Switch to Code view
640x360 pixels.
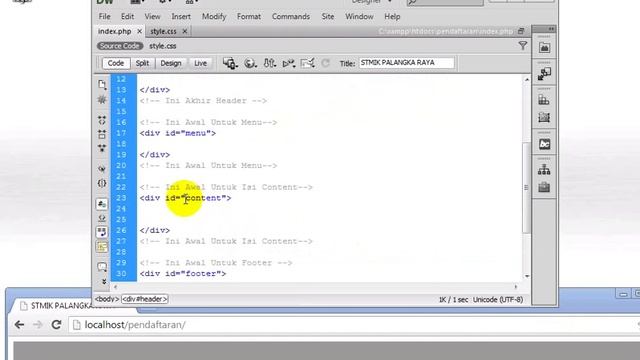(x=116, y=63)
